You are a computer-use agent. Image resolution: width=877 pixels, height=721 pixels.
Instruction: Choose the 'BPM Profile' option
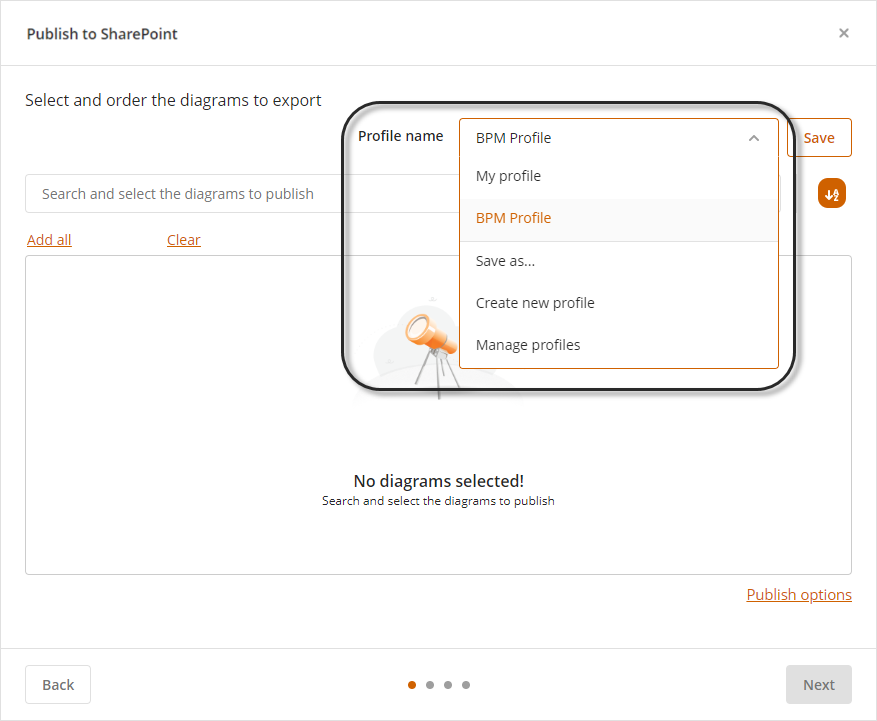click(513, 218)
